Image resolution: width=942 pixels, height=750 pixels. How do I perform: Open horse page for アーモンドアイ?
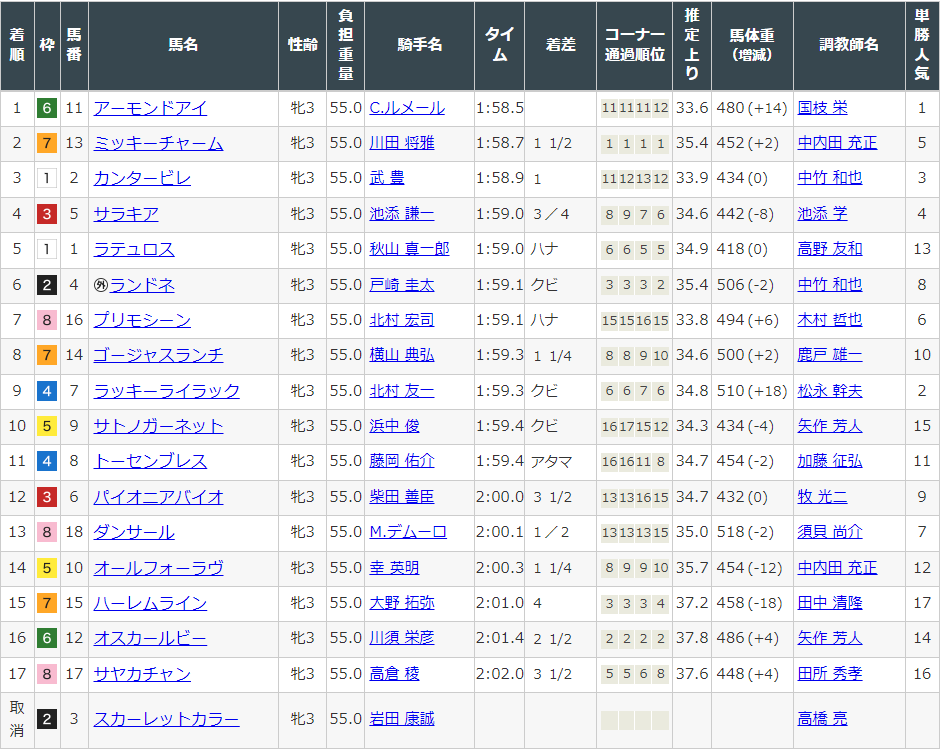pos(150,108)
